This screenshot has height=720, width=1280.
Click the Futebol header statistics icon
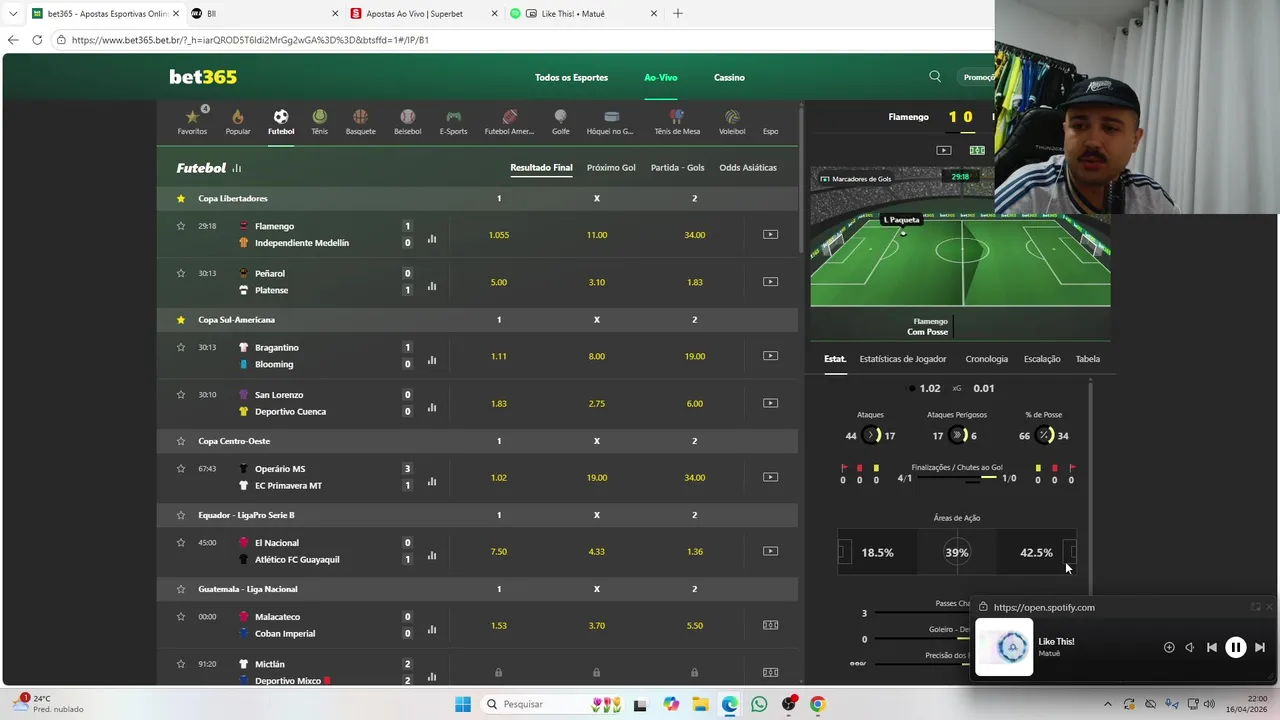click(x=237, y=168)
